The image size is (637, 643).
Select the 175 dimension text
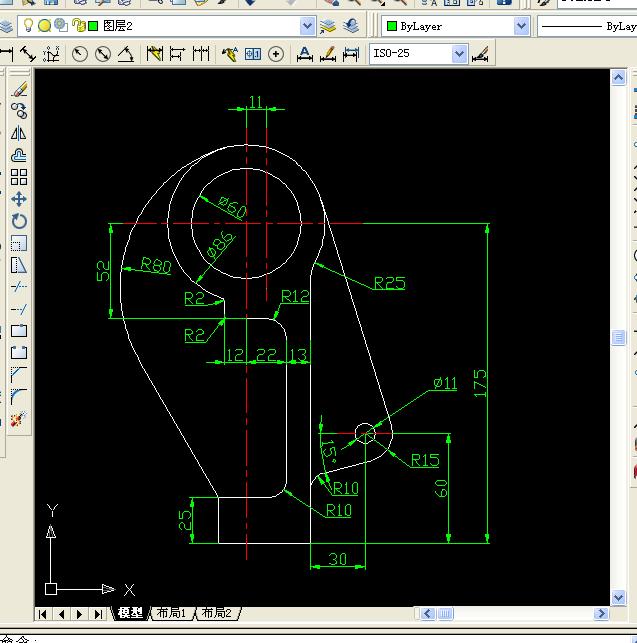480,383
